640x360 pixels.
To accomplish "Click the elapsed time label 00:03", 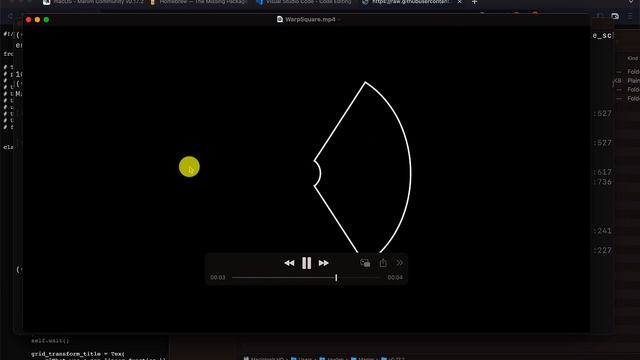I will coord(218,278).
